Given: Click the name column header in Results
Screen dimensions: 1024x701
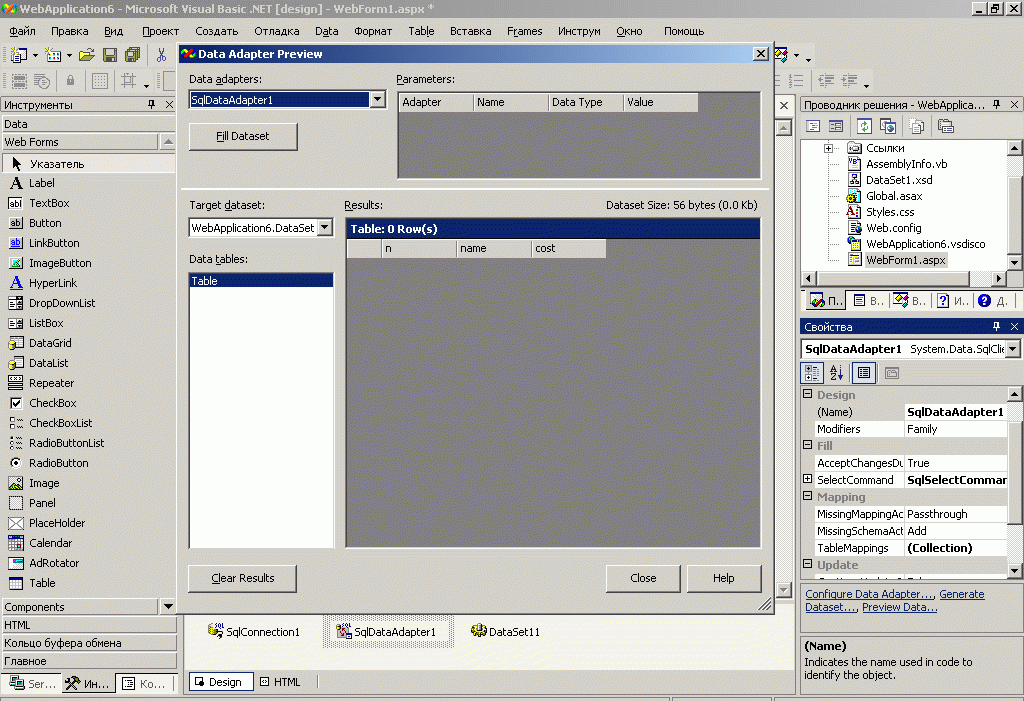Looking at the screenshot, I should point(494,248).
